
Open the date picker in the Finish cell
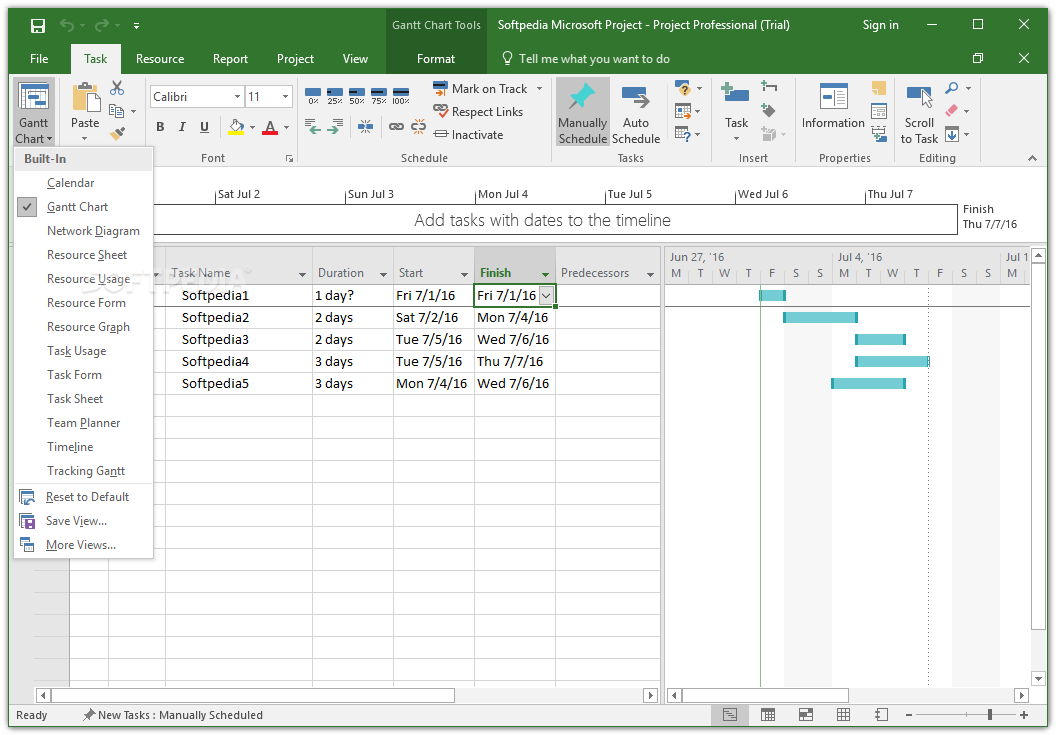click(546, 296)
